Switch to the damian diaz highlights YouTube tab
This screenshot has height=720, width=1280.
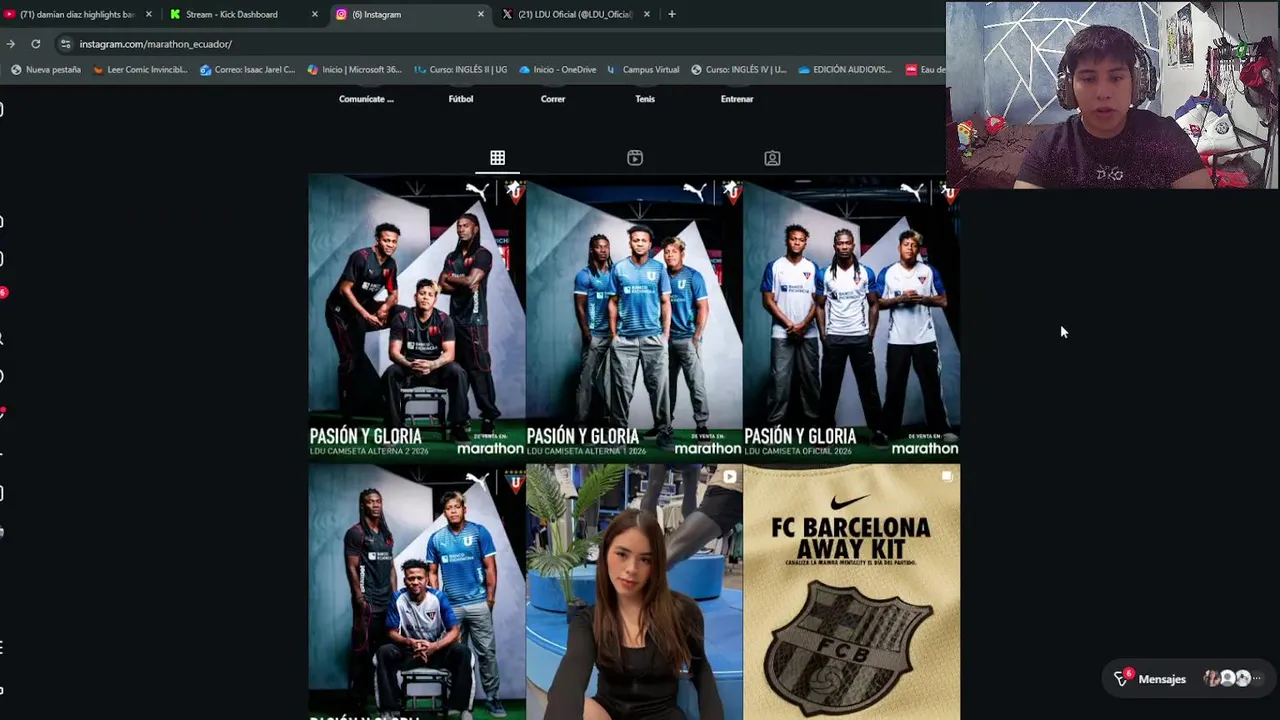point(76,14)
